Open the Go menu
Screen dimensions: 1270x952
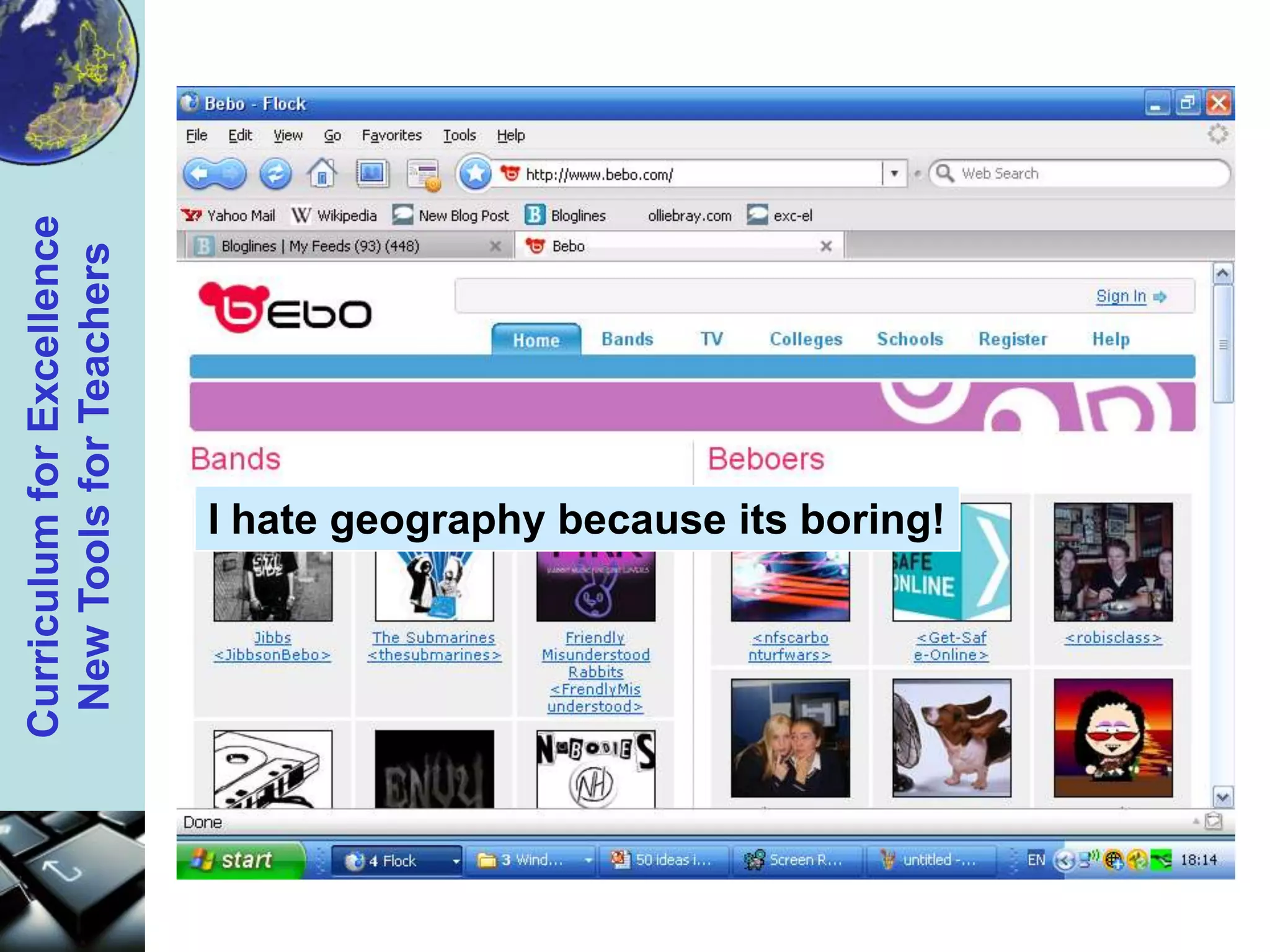(x=332, y=135)
